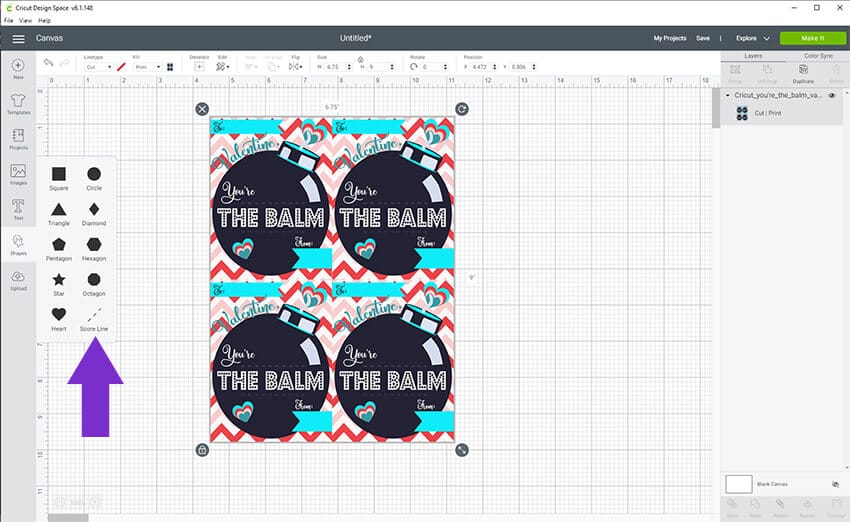Viewport: 850px width, 522px height.
Task: Open the Fill dropdown set to Print
Action: pyautogui.click(x=147, y=67)
